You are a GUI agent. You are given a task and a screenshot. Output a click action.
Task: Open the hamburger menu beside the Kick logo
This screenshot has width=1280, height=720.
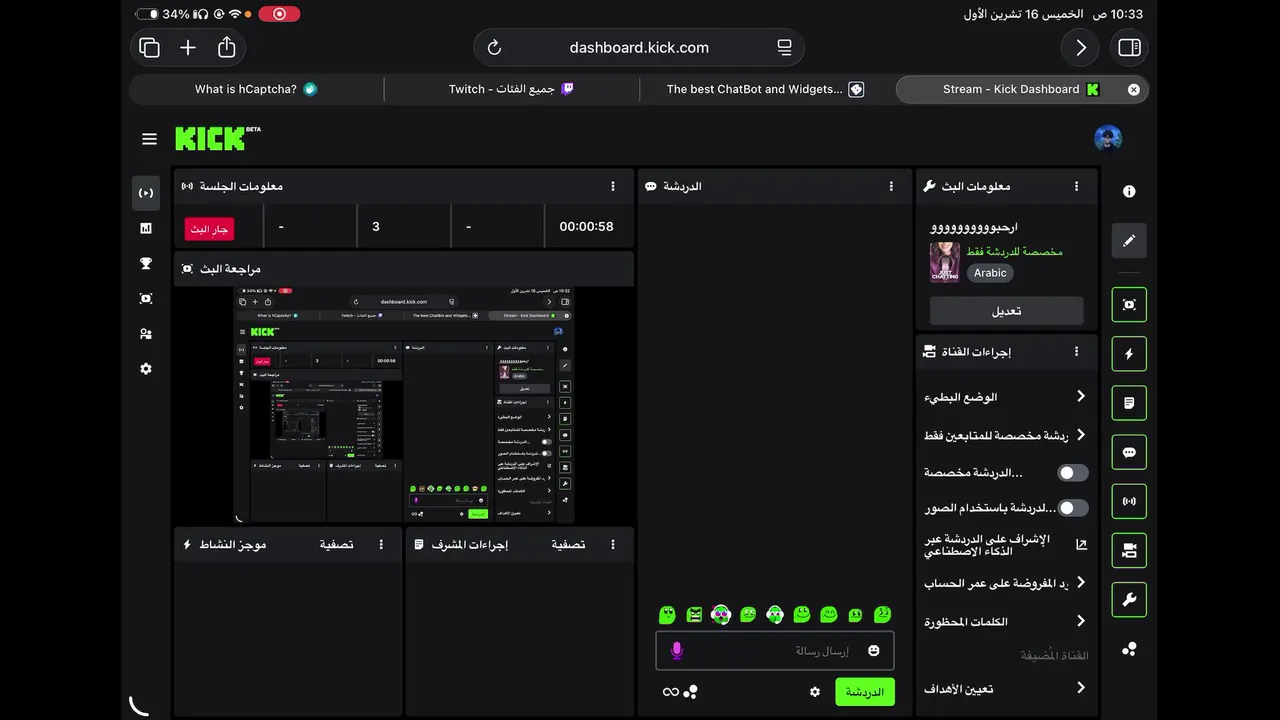point(149,139)
